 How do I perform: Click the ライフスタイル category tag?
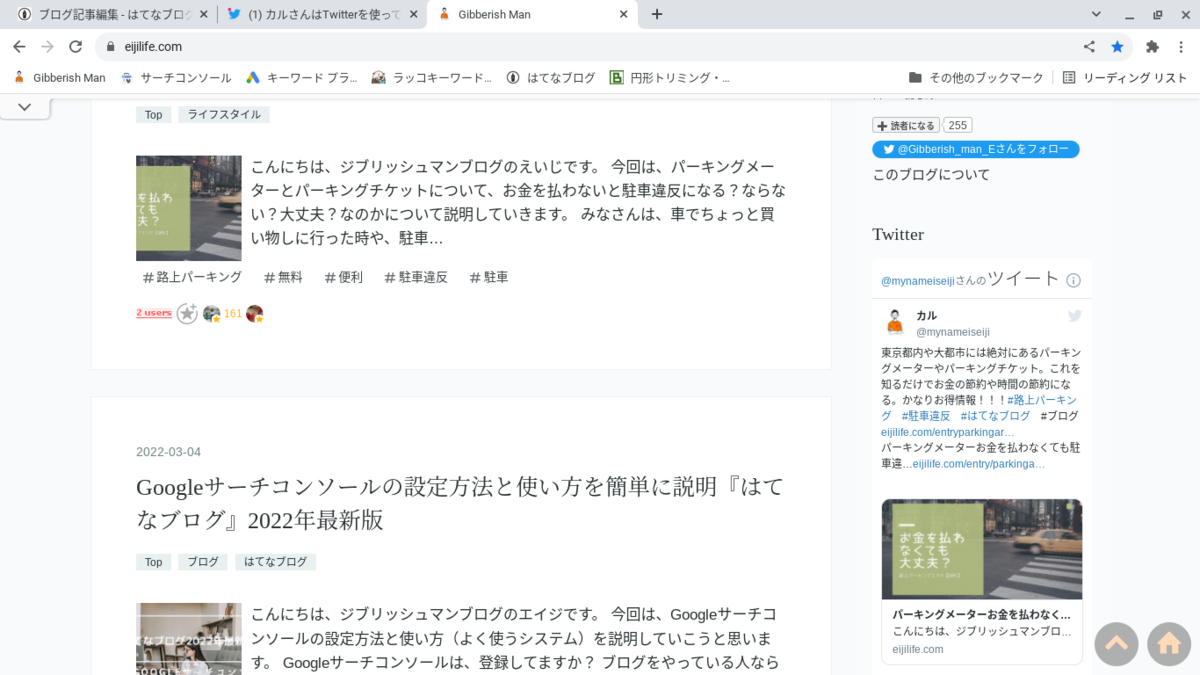coord(224,115)
